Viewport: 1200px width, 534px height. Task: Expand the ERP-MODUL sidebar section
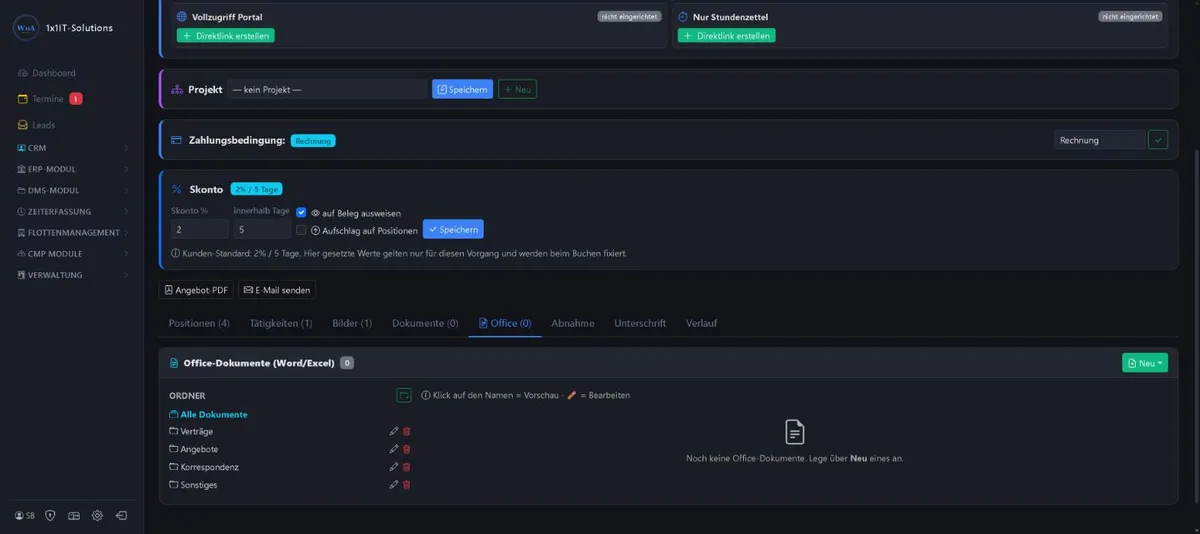click(x=72, y=169)
